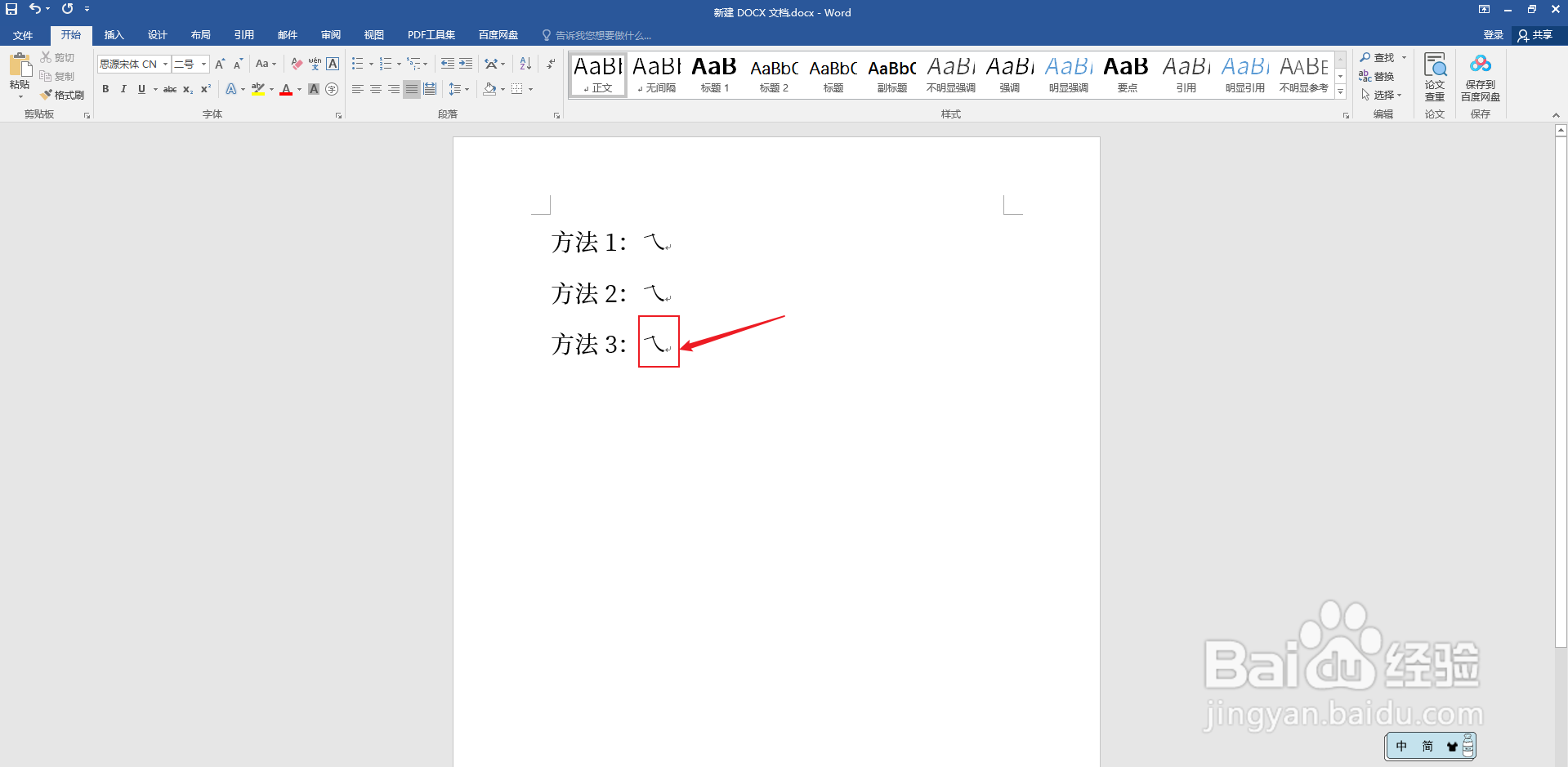Viewport: 1568px width, 767px height.
Task: Switch to the Insert (插入) tab
Action: point(114,35)
